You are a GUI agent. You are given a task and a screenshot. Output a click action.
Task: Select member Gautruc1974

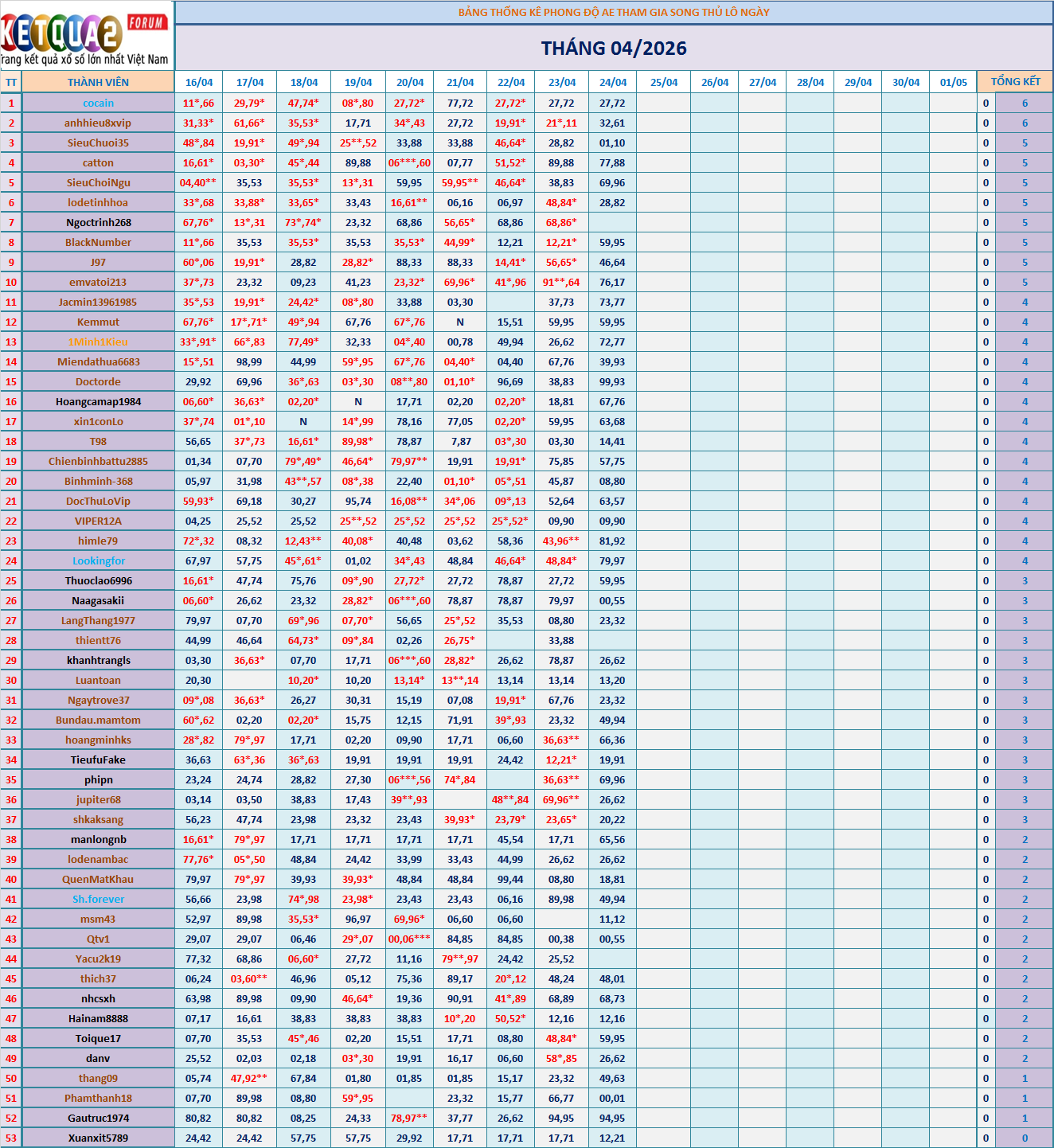click(98, 1118)
